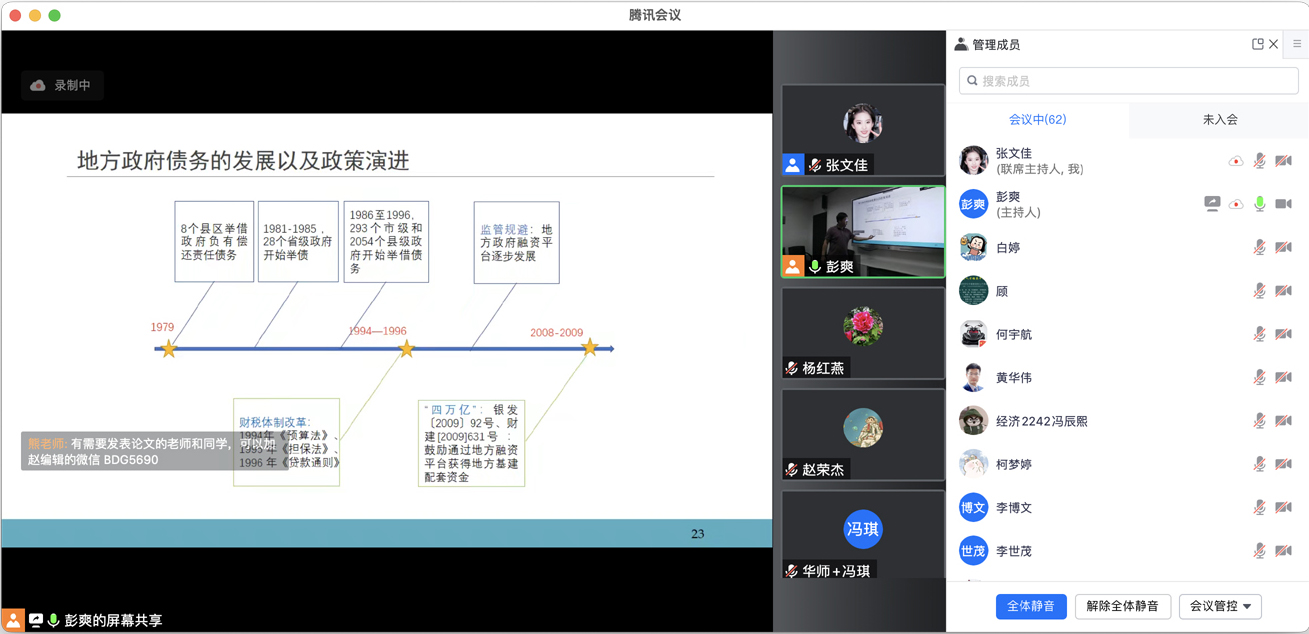The height and width of the screenshot is (634, 1309).
Task: Unmute 张文佳's microphone in member list
Action: pyautogui.click(x=1260, y=161)
